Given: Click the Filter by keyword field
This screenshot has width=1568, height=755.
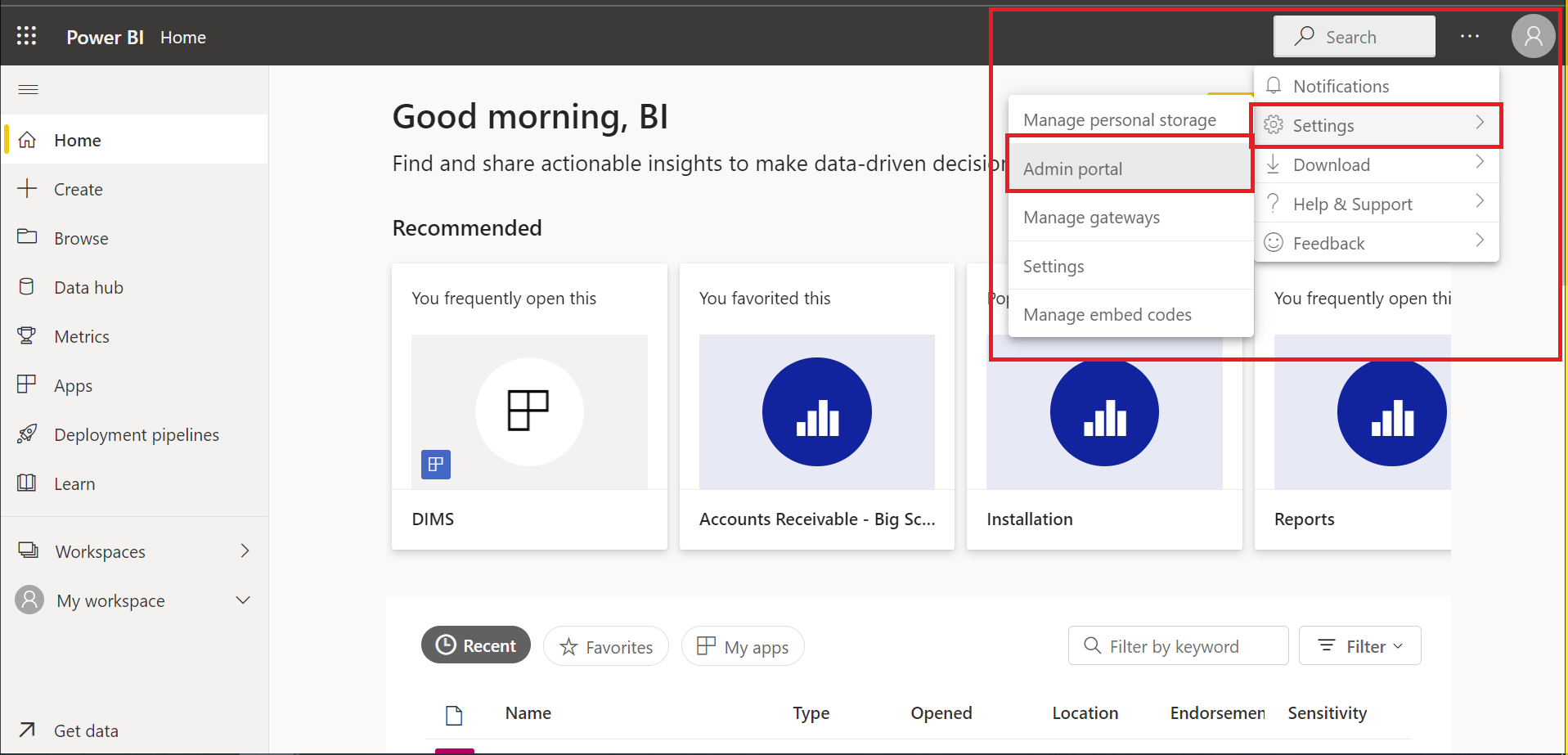Looking at the screenshot, I should pos(1178,646).
